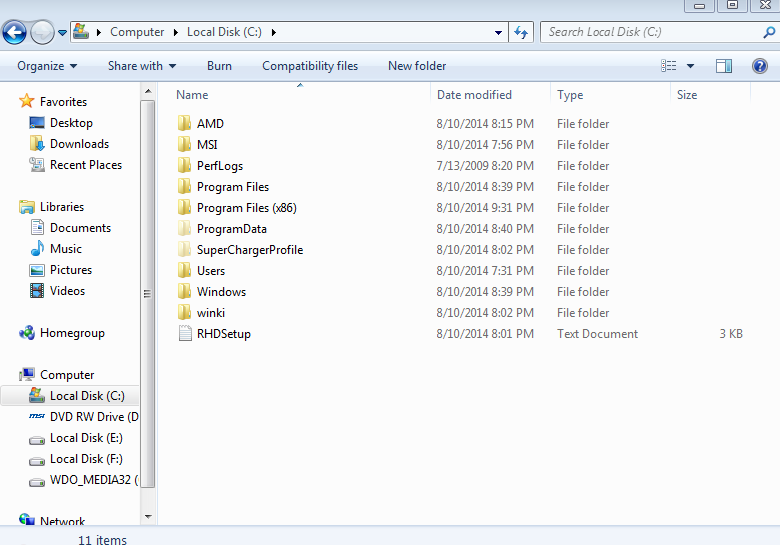Select Homegroup in the navigation pane
This screenshot has height=545, width=780.
pos(72,333)
